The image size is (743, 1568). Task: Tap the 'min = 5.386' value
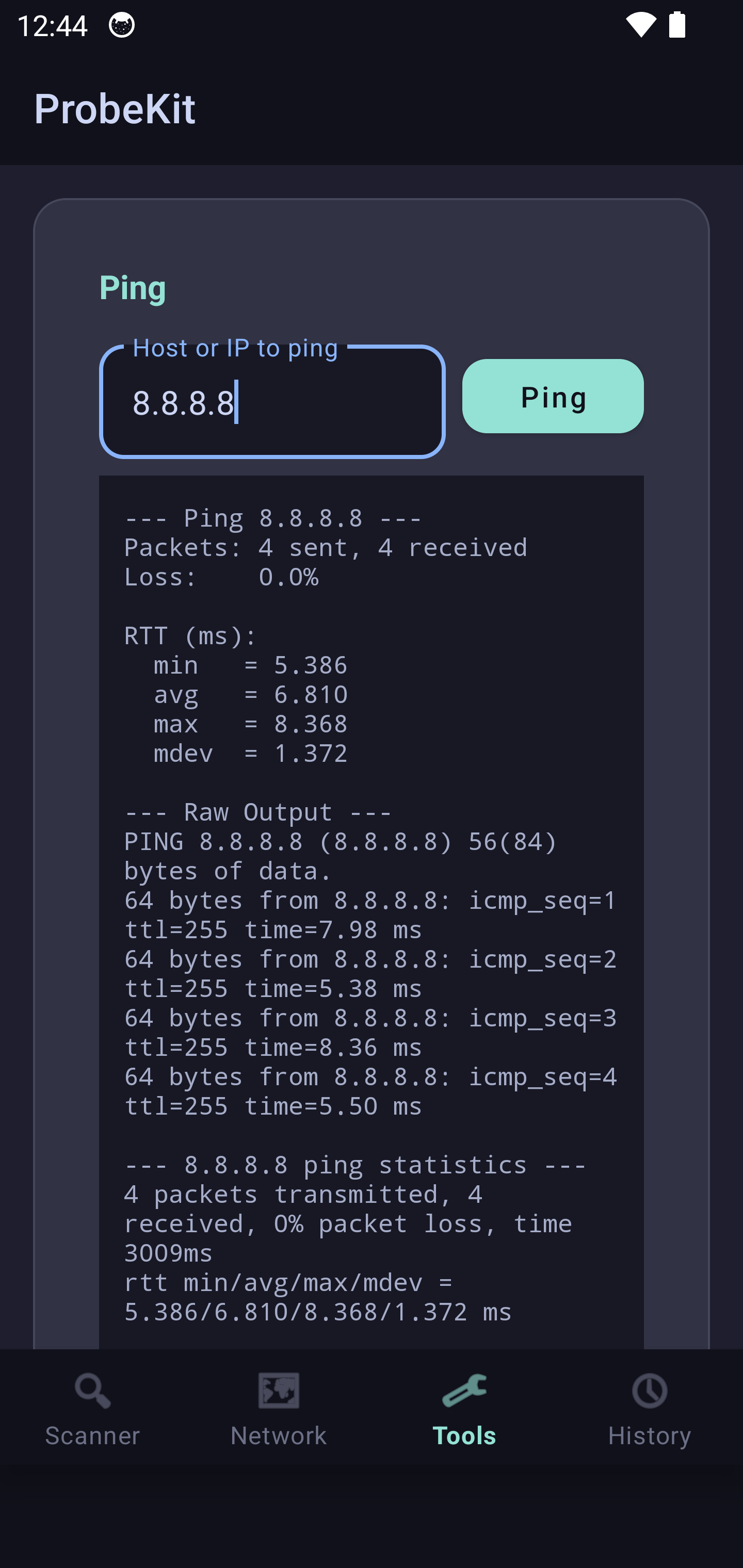tap(250, 665)
